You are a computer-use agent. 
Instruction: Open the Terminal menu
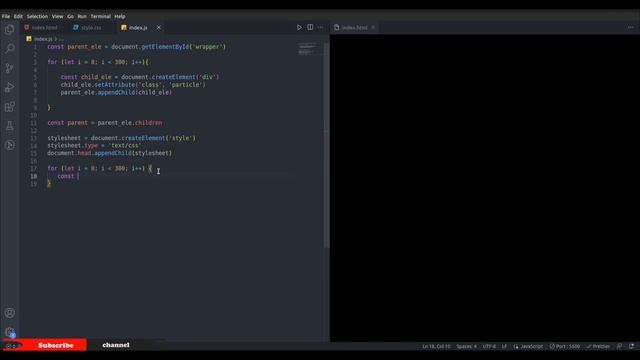[100, 16]
